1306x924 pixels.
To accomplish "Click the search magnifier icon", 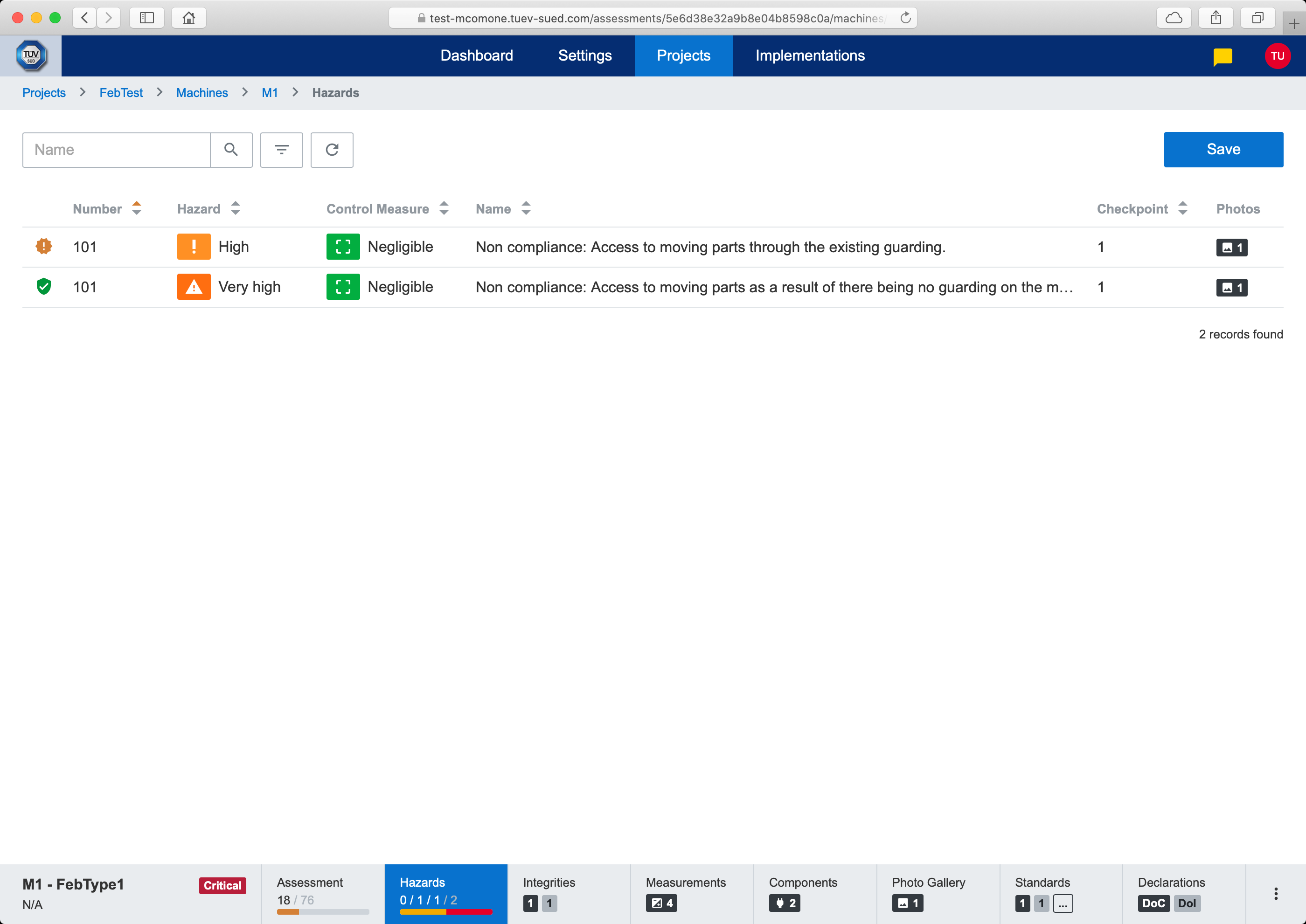I will pos(230,150).
